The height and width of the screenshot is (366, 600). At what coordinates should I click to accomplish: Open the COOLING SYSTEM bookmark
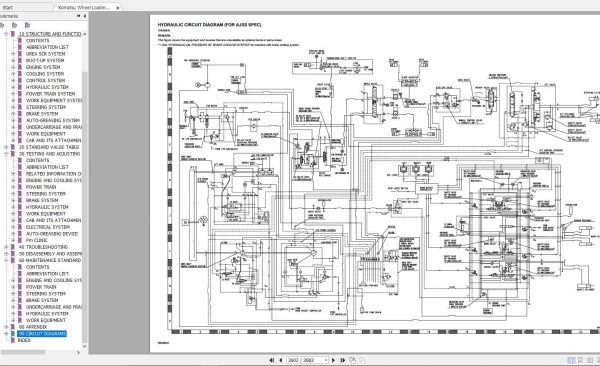point(45,74)
